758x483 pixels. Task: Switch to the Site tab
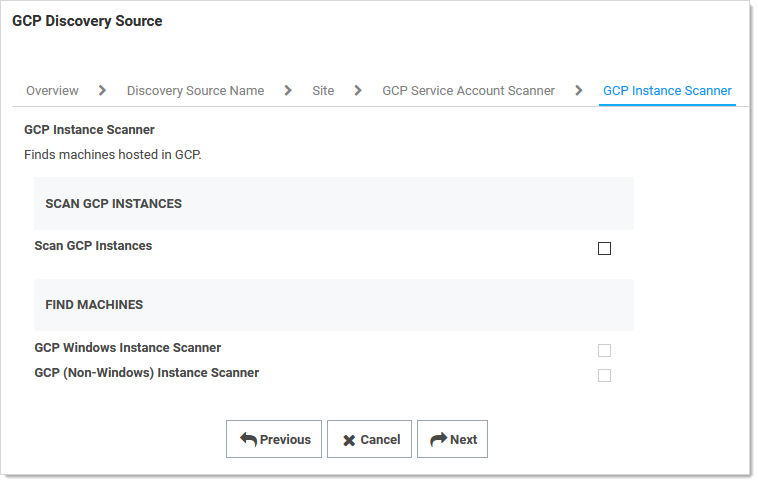click(323, 91)
